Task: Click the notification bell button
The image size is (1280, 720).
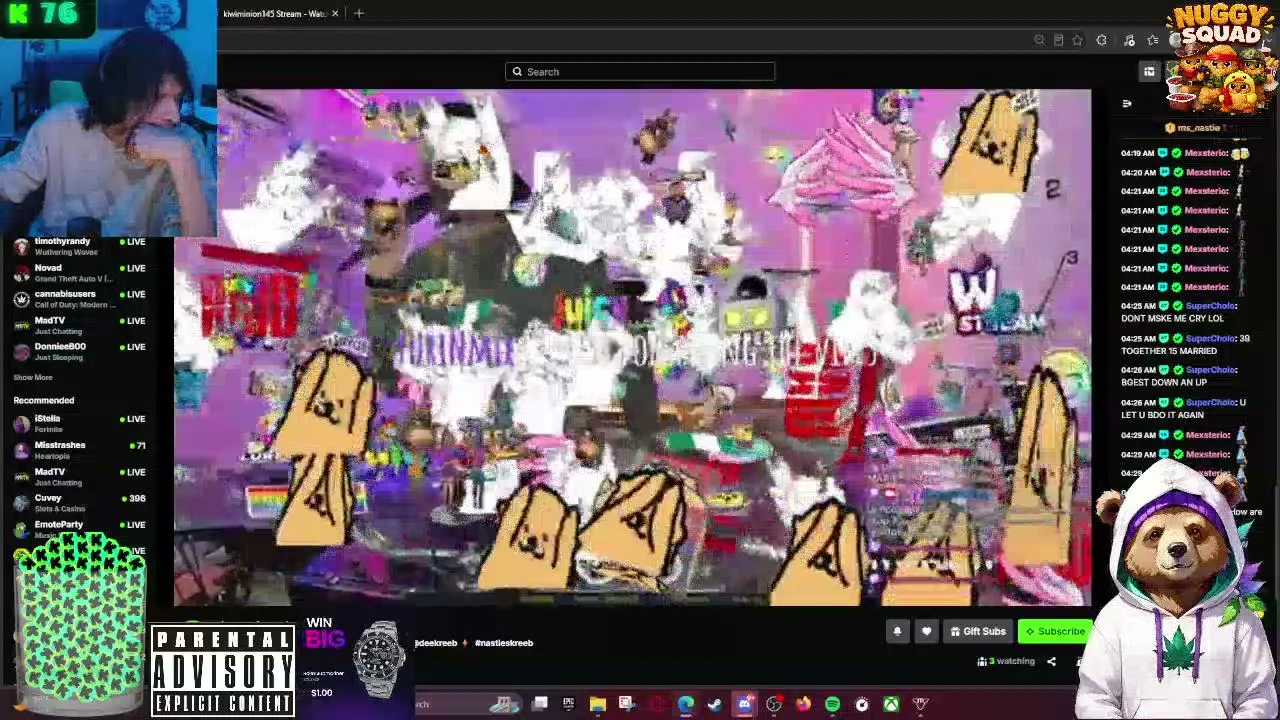Action: pyautogui.click(x=897, y=631)
